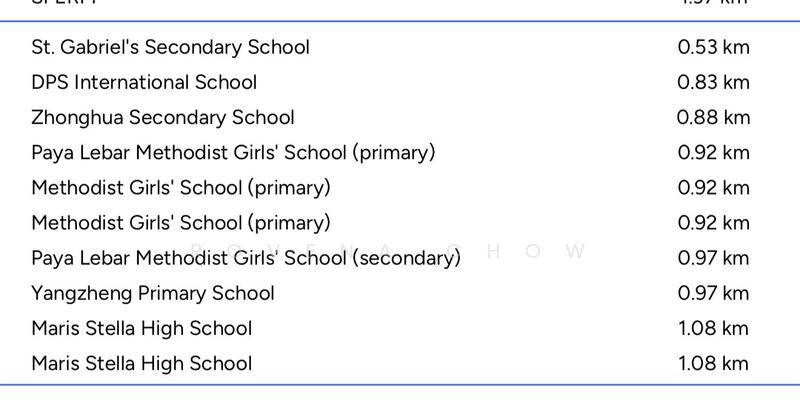Click the blue divider below the last row
The width and height of the screenshot is (800, 420).
[x=400, y=385]
